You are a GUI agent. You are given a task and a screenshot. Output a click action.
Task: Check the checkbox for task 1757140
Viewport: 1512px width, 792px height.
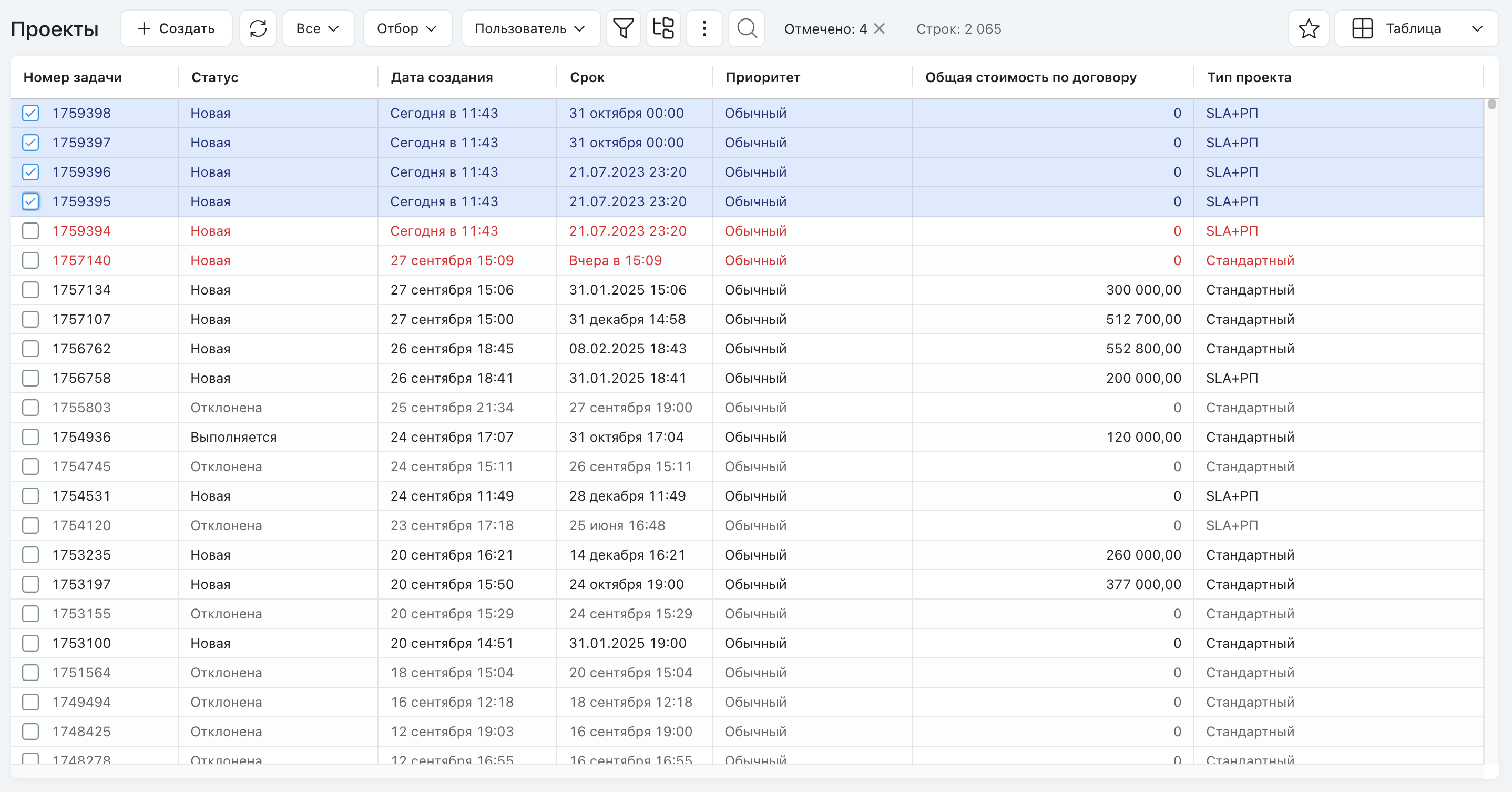tap(30, 260)
